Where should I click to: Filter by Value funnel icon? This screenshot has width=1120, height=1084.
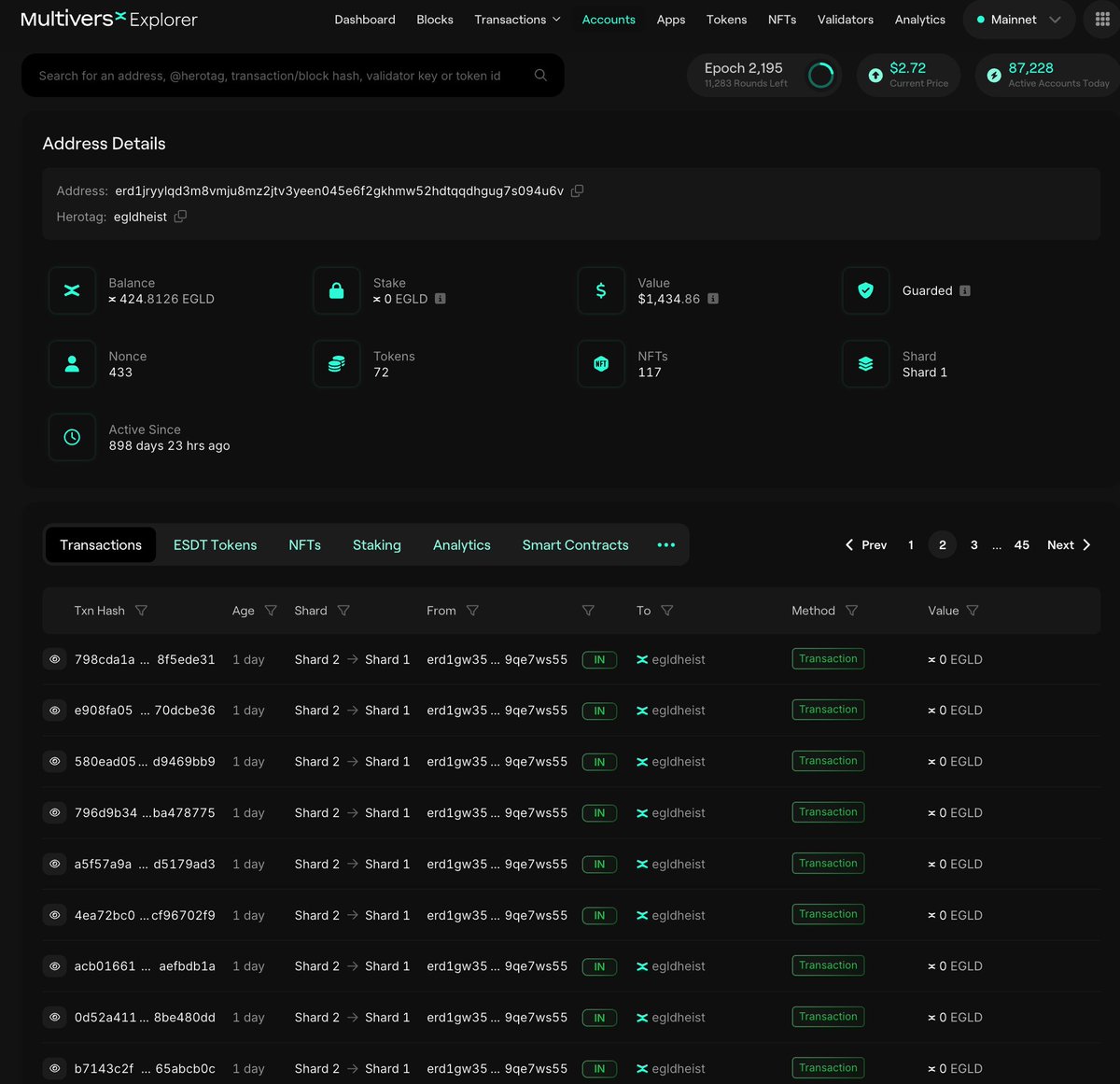(973, 611)
